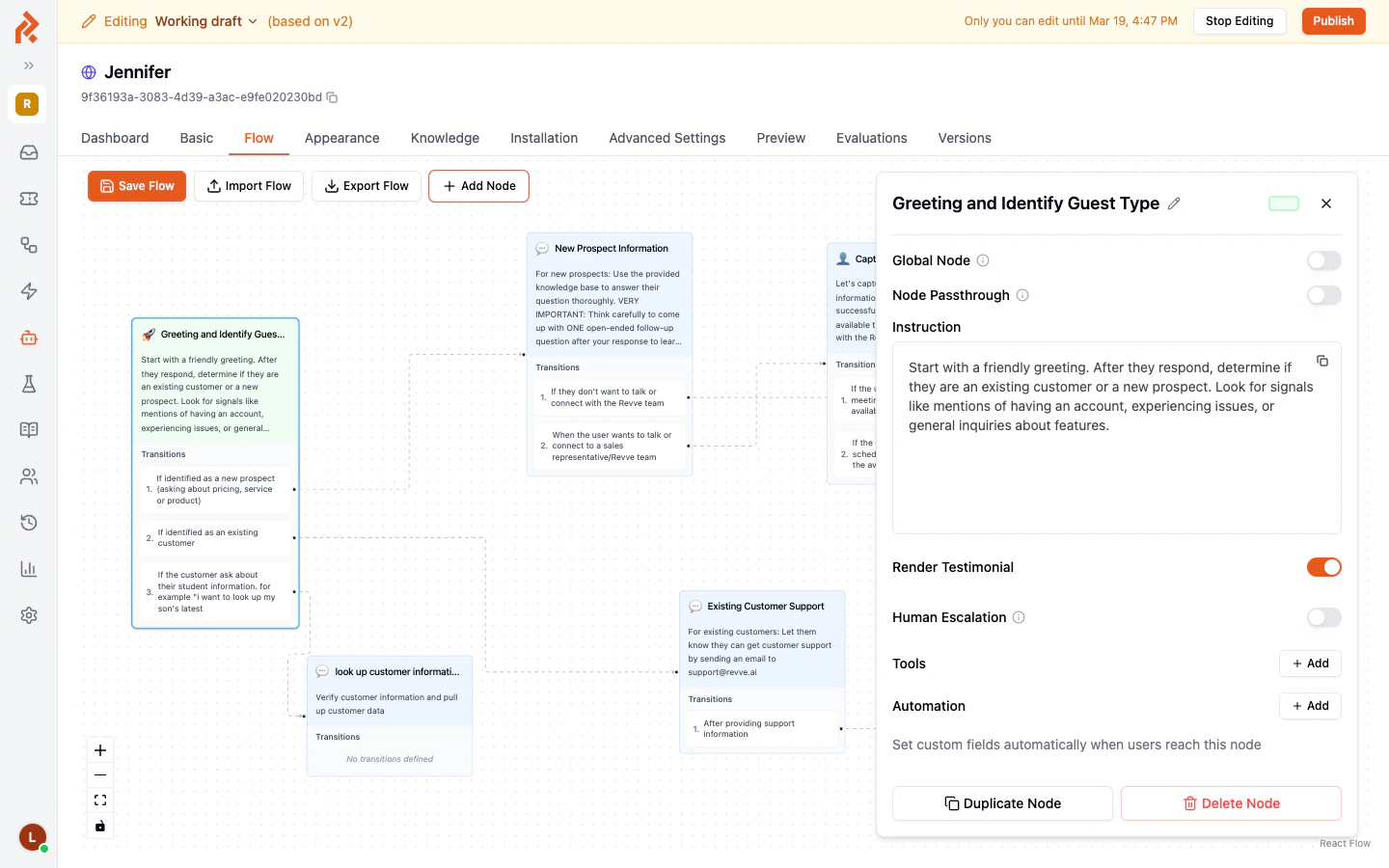
Task: Open the history icon in the sidebar
Action: coord(28,522)
